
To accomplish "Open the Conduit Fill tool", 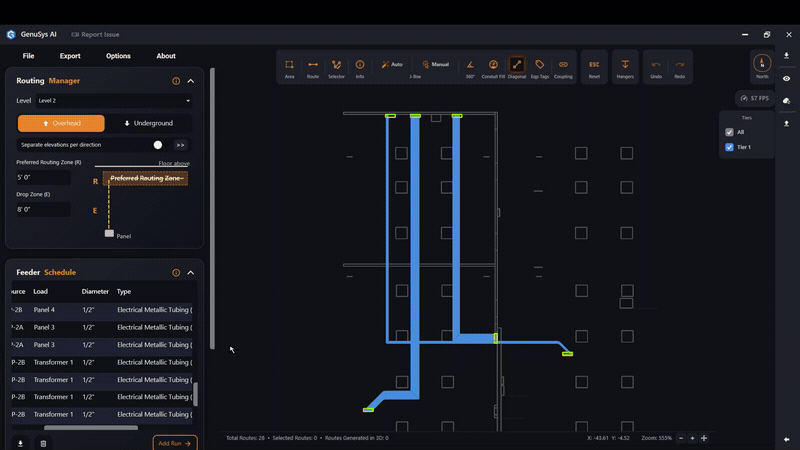I will (493, 68).
